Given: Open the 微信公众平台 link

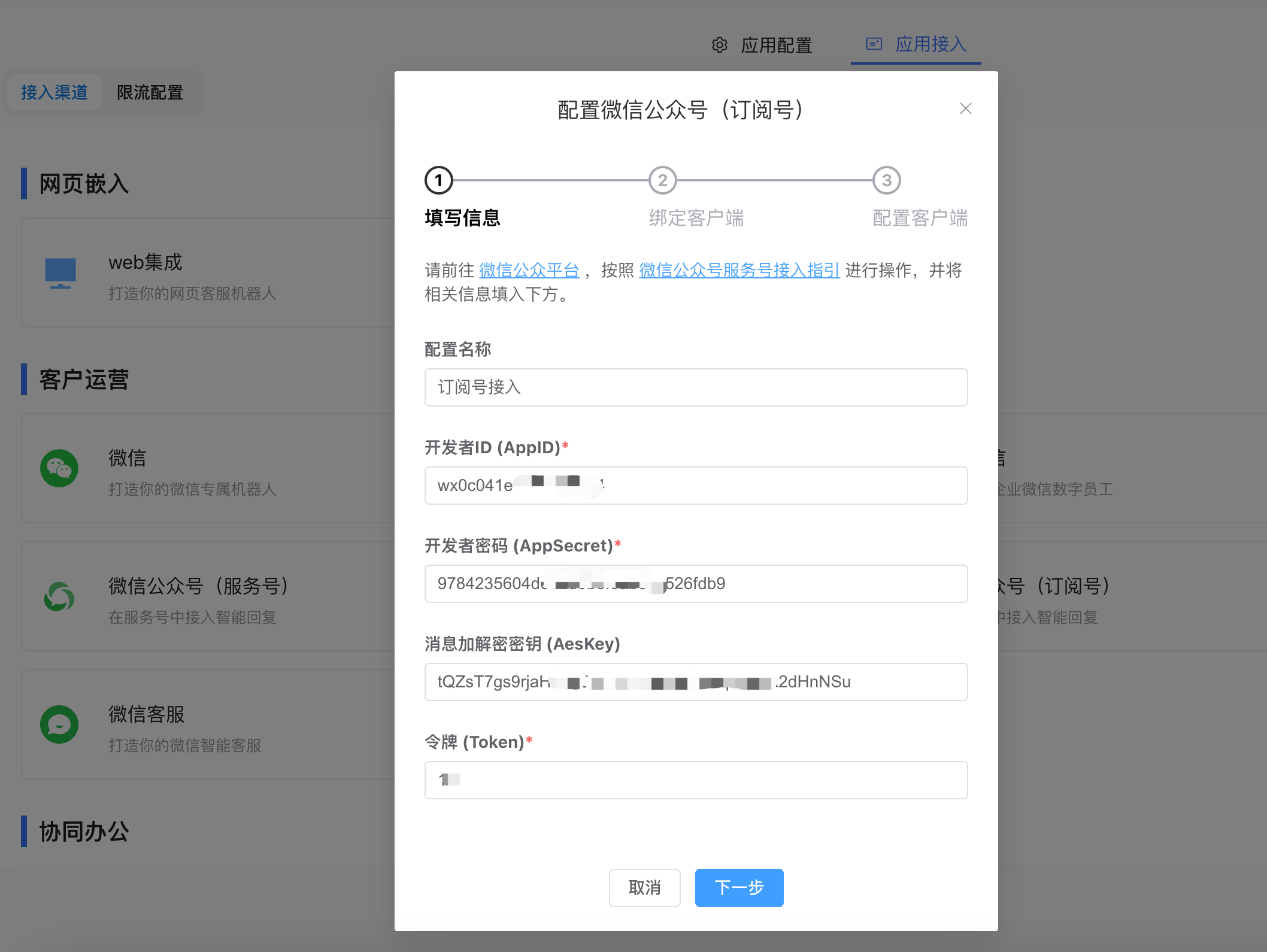Looking at the screenshot, I should click(529, 271).
